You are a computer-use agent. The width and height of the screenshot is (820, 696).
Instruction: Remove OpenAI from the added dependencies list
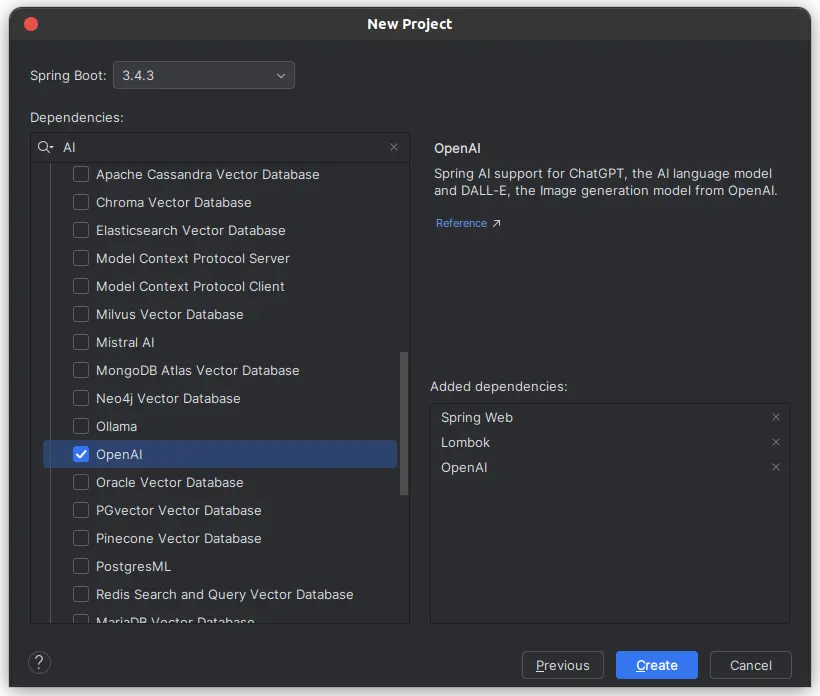point(776,467)
